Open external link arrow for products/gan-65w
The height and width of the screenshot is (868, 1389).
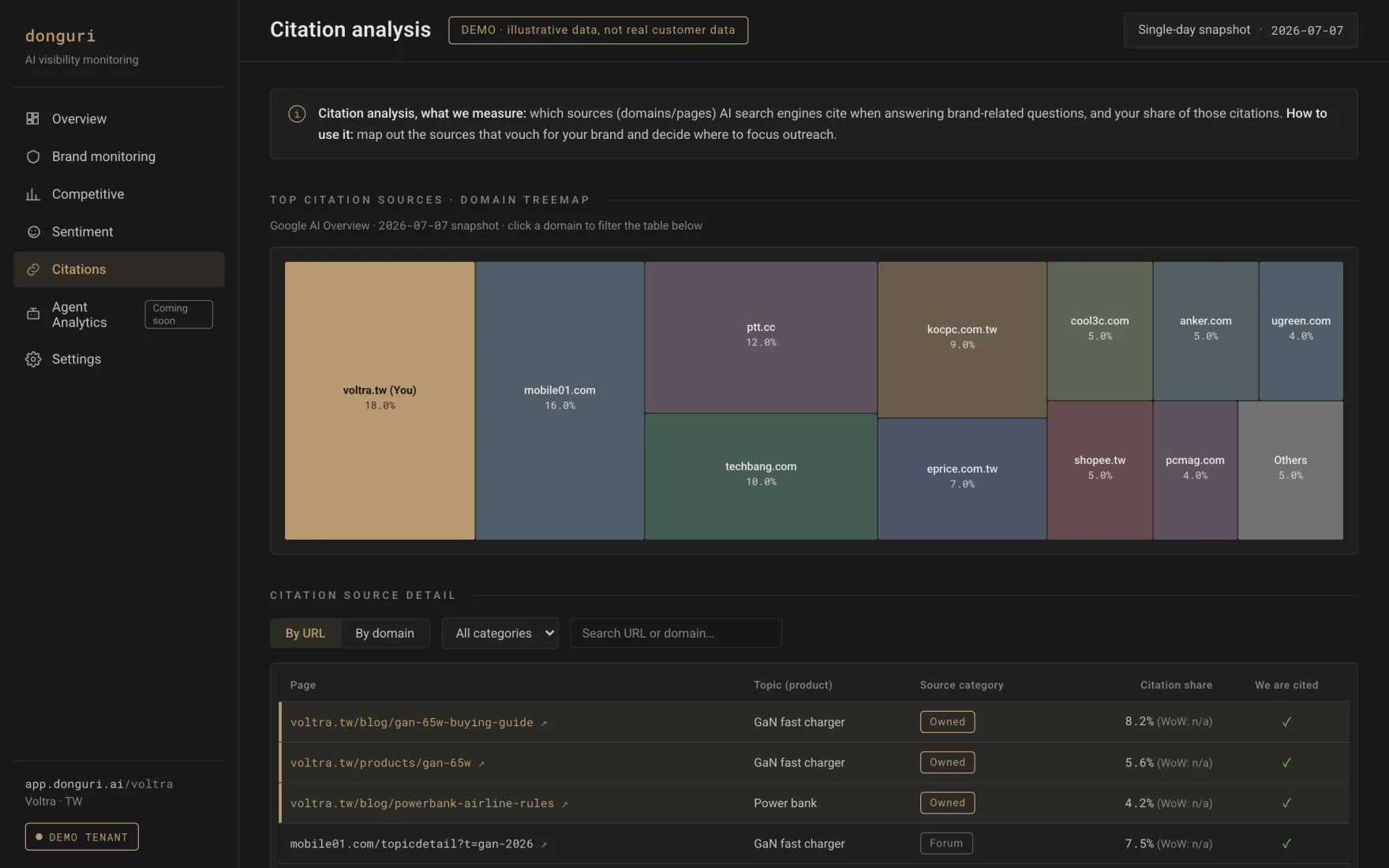481,763
